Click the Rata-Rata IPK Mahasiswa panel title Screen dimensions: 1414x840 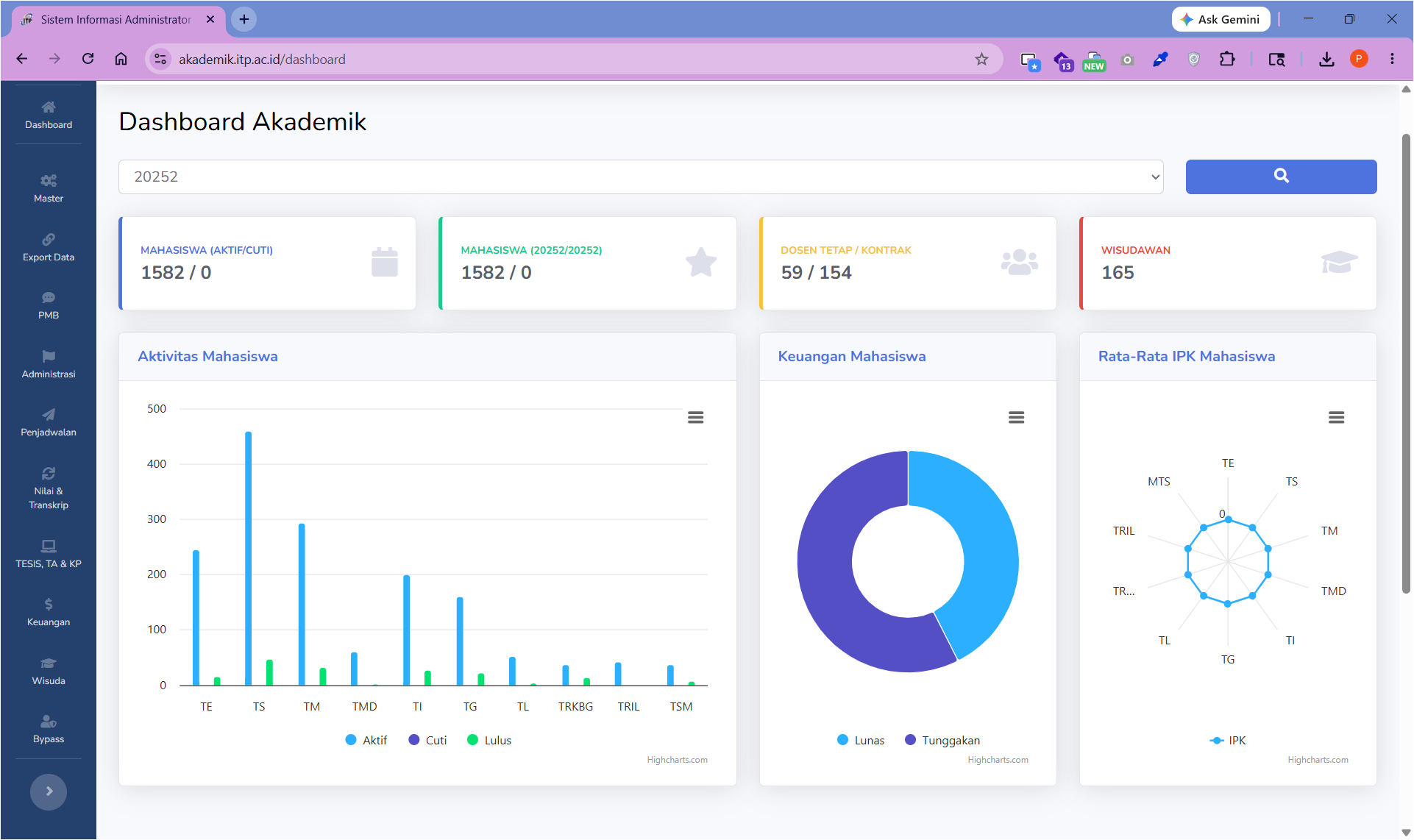point(1186,356)
